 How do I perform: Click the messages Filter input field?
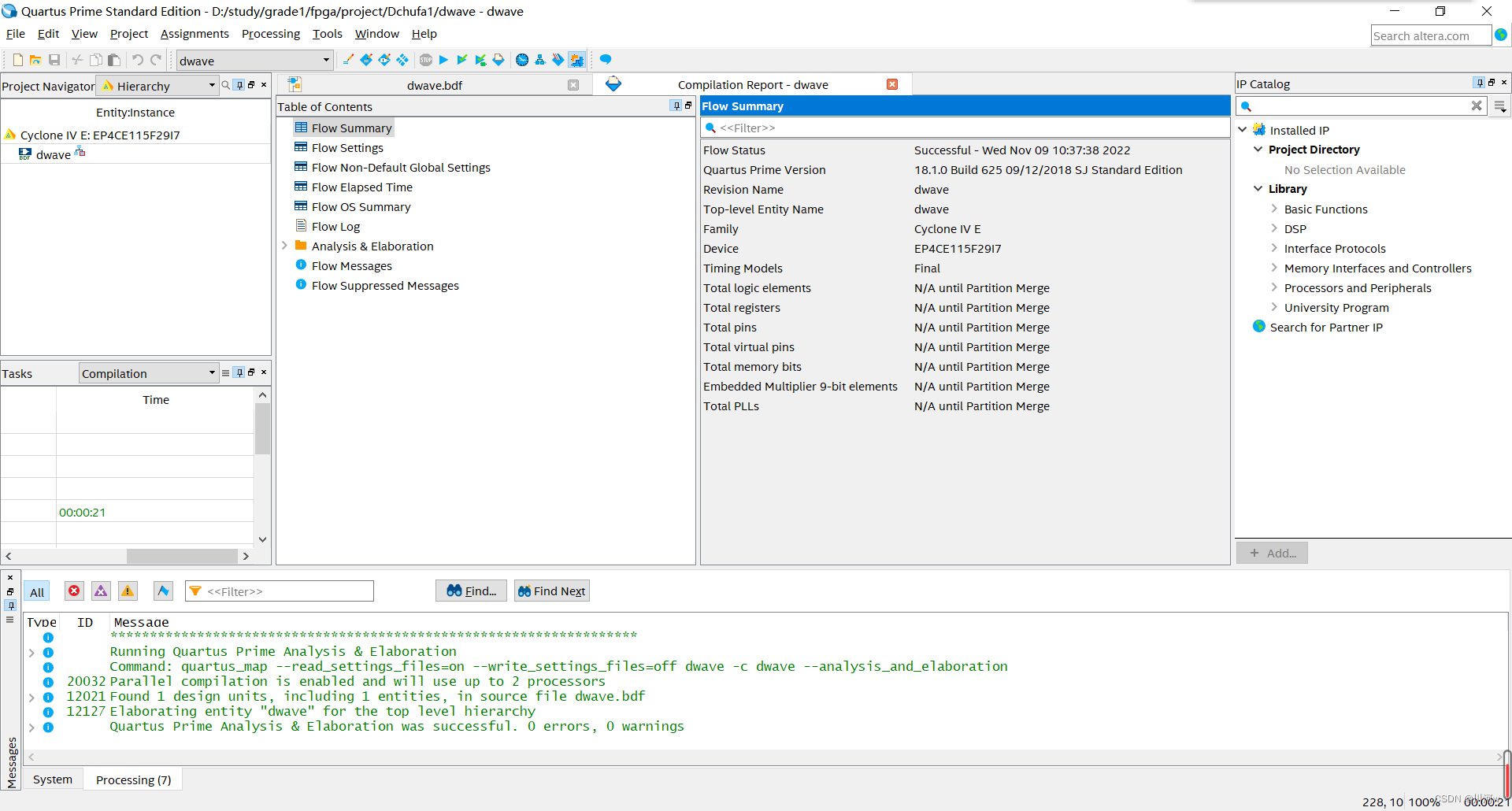click(x=280, y=591)
